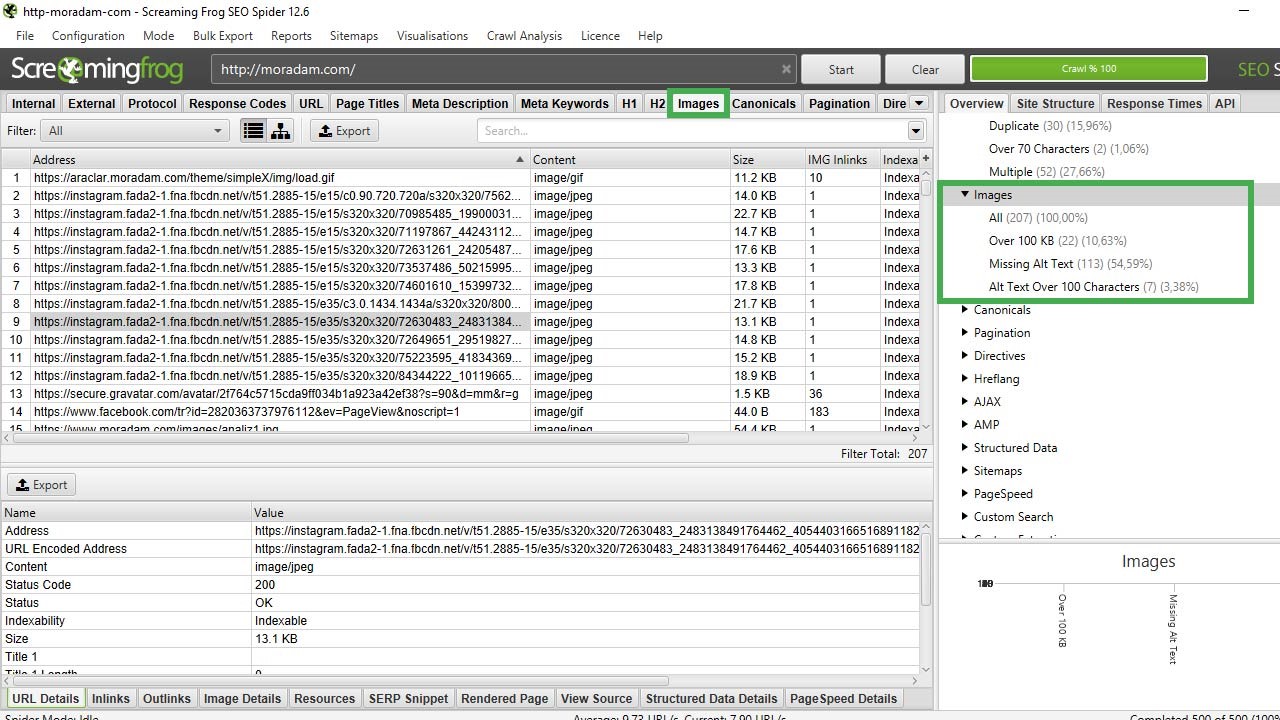This screenshot has height=720, width=1280.
Task: Click the Crawl % 100 progress bar
Action: click(1089, 69)
